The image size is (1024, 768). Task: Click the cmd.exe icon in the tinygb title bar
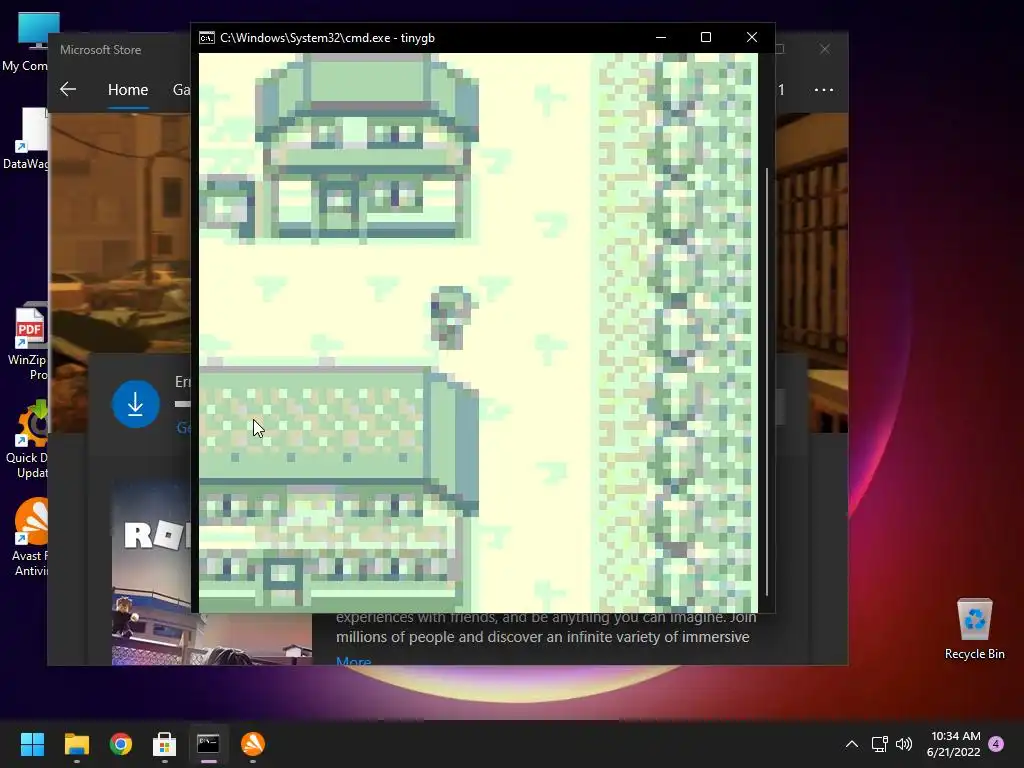click(x=206, y=38)
